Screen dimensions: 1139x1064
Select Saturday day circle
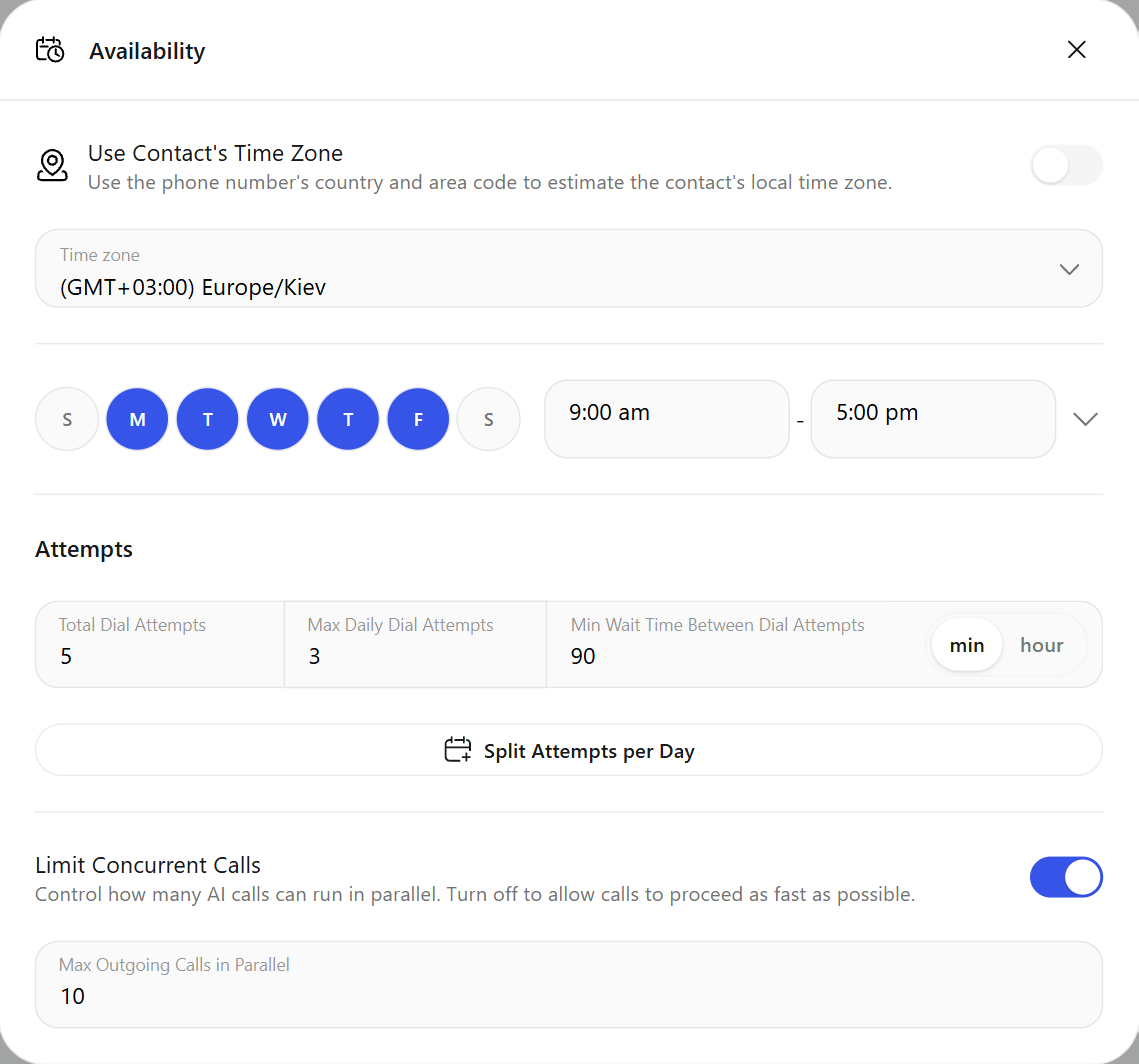point(489,419)
